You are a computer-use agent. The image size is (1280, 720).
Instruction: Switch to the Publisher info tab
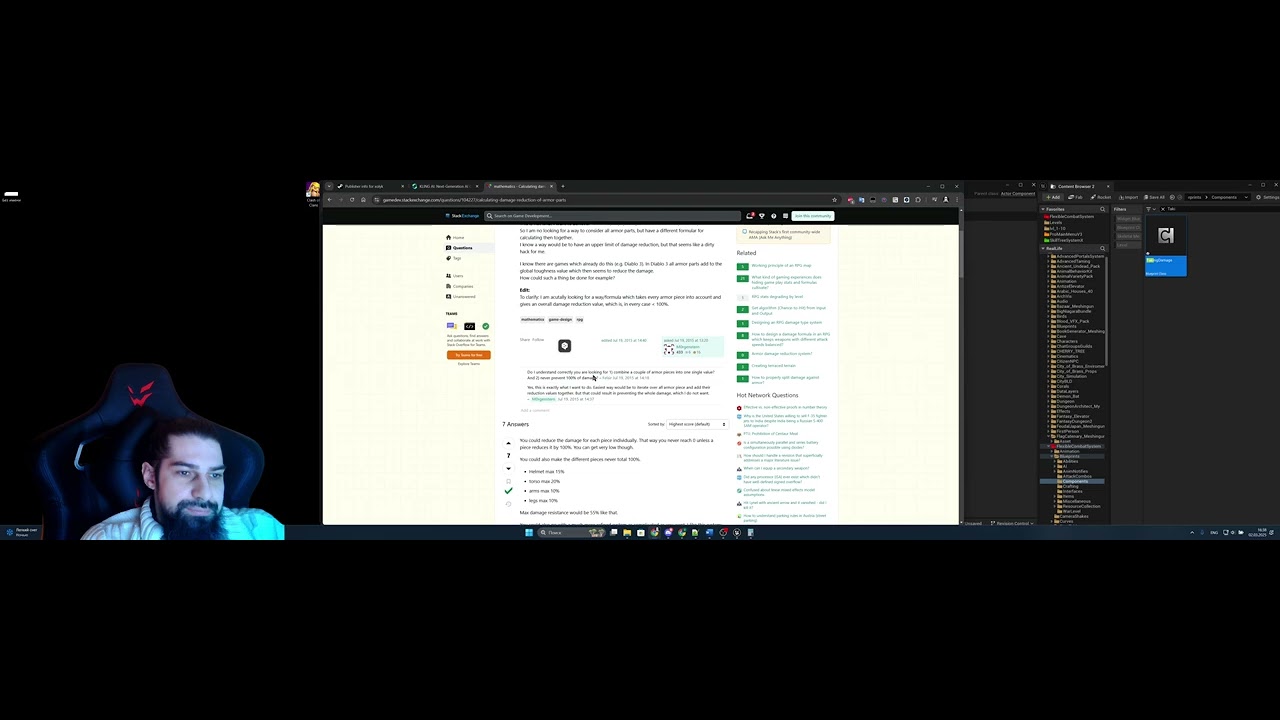coord(370,186)
